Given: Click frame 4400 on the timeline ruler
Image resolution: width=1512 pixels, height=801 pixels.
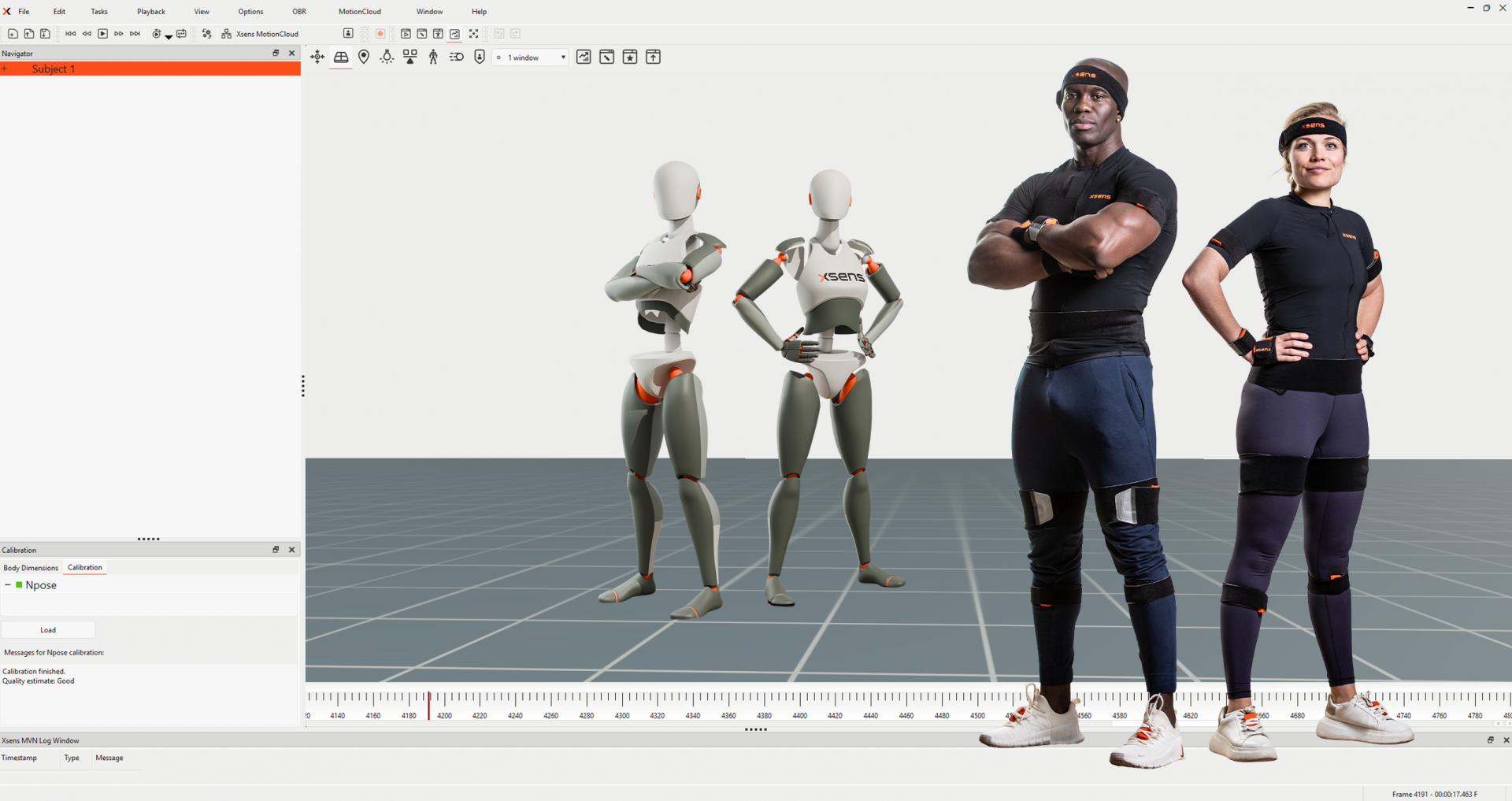Looking at the screenshot, I should [800, 699].
